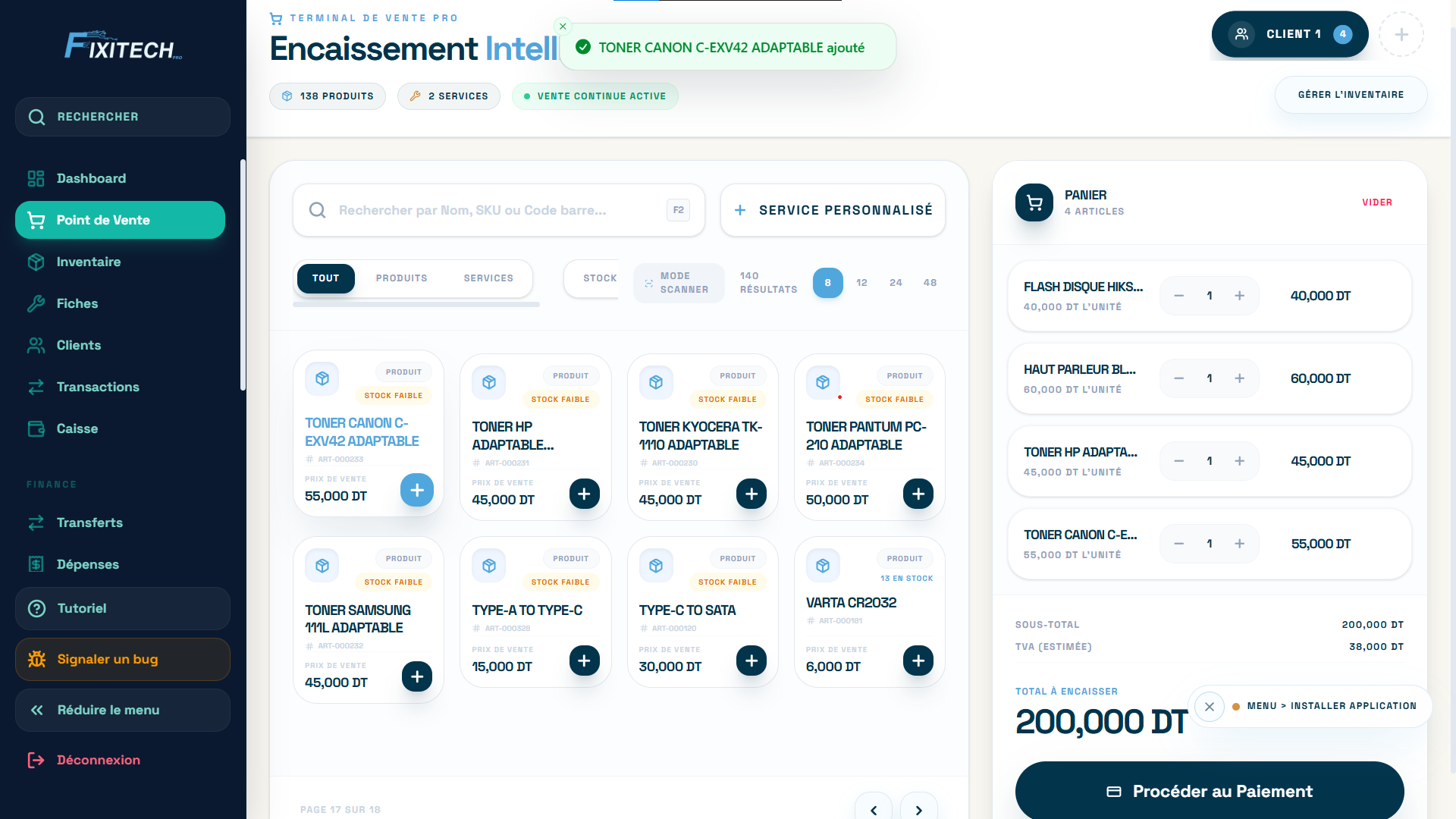
Task: Click the cart icon above Panier
Action: (1034, 202)
